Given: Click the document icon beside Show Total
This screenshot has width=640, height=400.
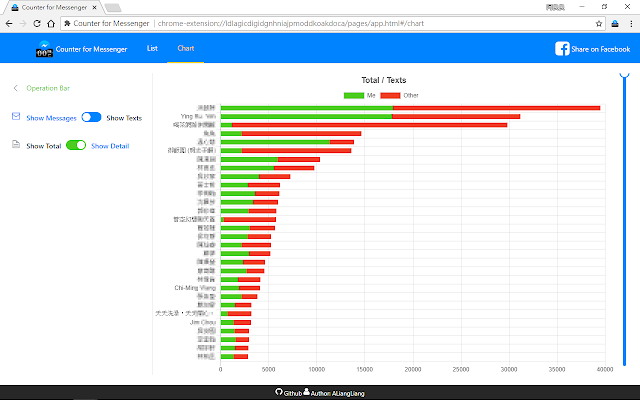Looking at the screenshot, I should [x=16, y=144].
